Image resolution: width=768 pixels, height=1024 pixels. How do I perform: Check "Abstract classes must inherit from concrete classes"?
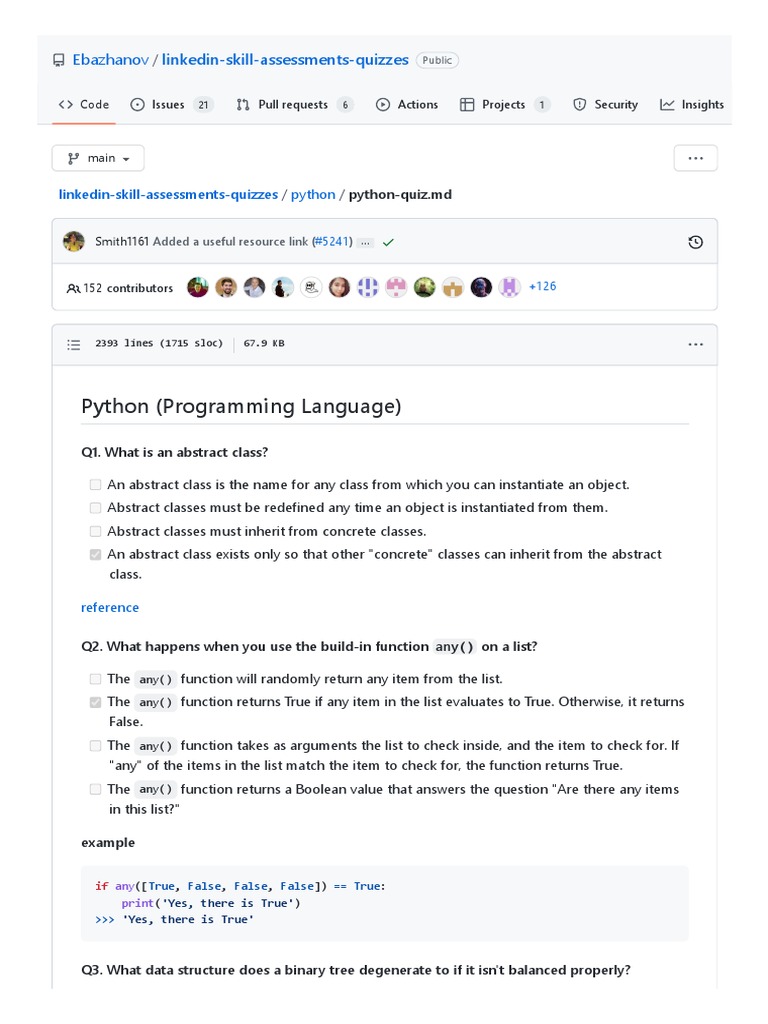click(x=95, y=531)
